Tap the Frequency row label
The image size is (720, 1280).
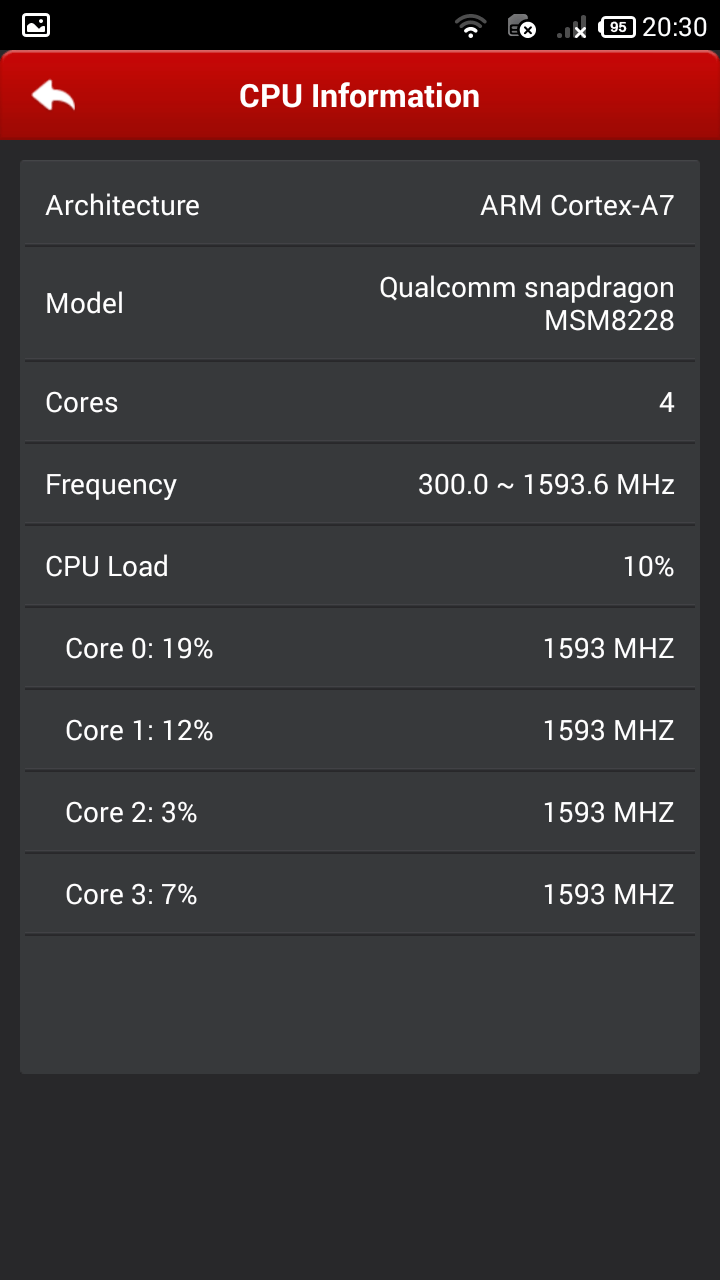111,484
